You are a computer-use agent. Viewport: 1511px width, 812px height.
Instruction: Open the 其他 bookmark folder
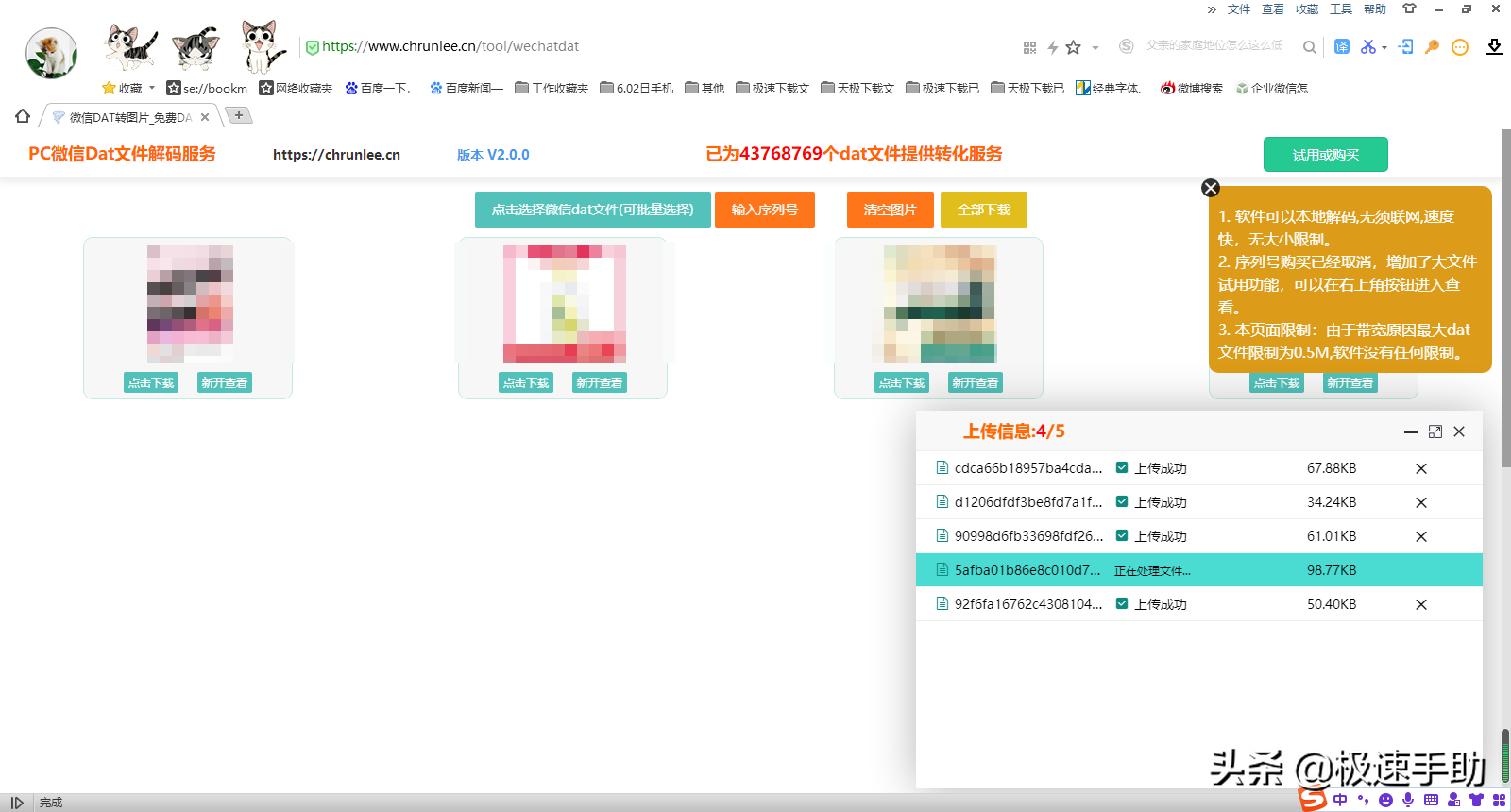click(x=705, y=88)
